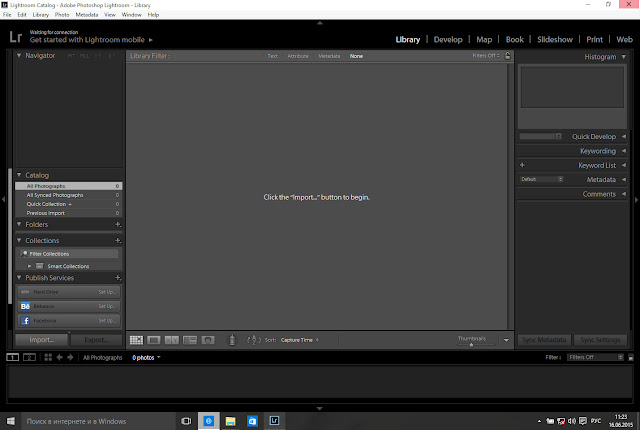Open Library Filters Off preset menu
The image size is (640, 430).
coord(486,55)
